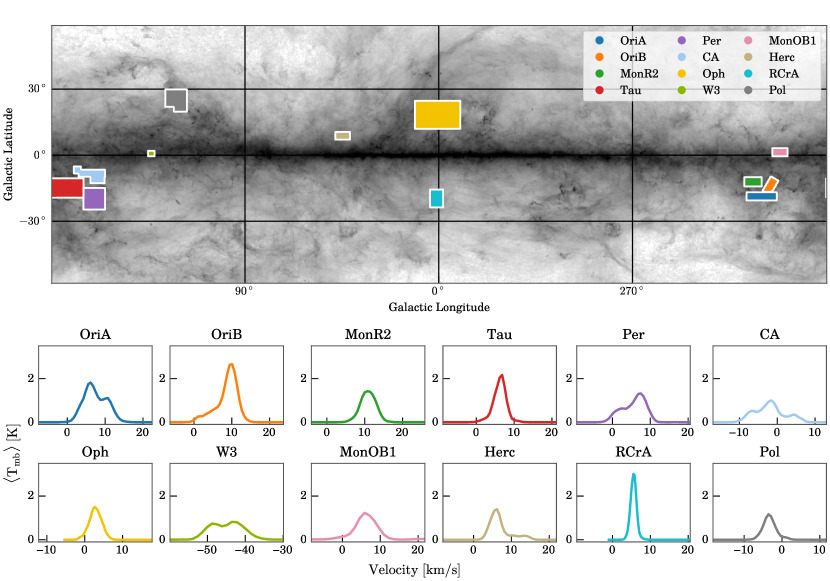Click the OriA subplot title

(x=95, y=335)
